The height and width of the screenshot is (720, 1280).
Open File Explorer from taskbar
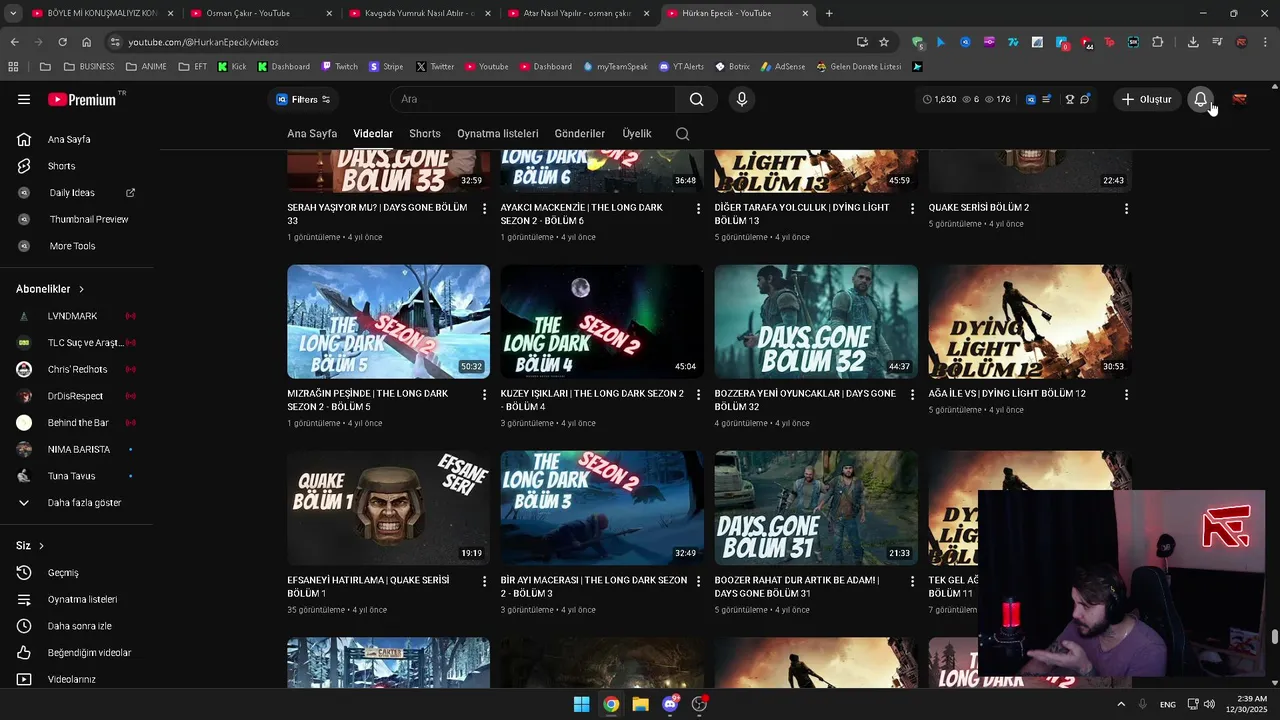pos(640,704)
